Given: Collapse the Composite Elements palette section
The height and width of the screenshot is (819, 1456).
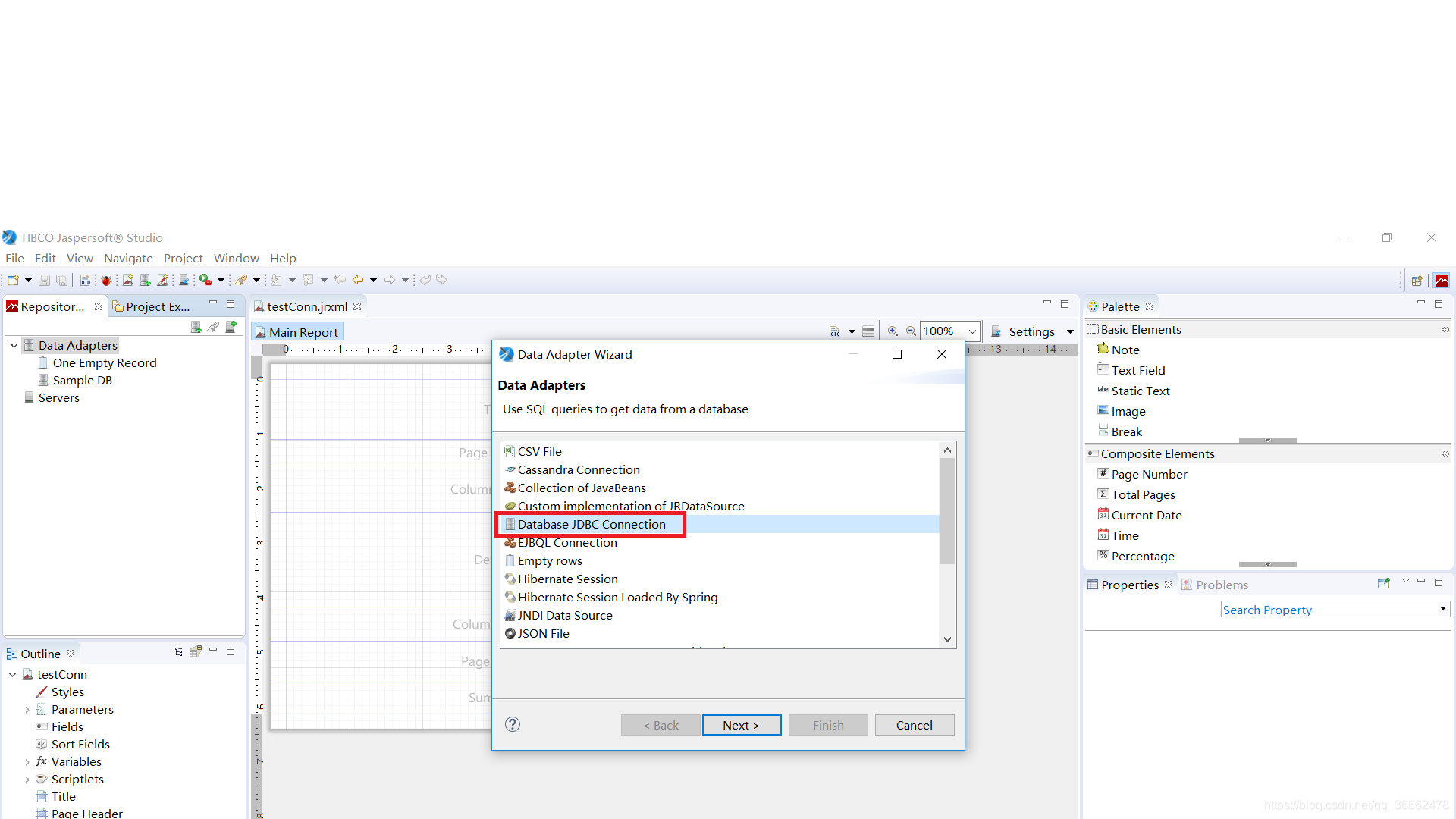Looking at the screenshot, I should pyautogui.click(x=1445, y=453).
